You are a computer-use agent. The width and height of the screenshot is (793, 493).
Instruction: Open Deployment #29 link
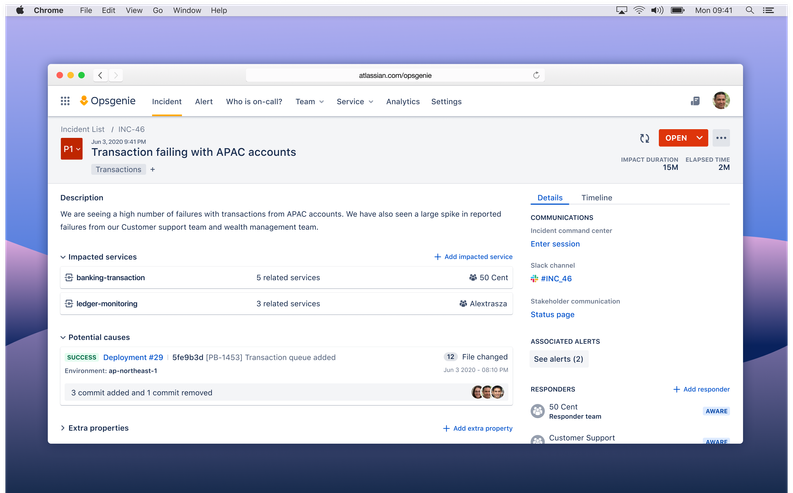point(133,357)
